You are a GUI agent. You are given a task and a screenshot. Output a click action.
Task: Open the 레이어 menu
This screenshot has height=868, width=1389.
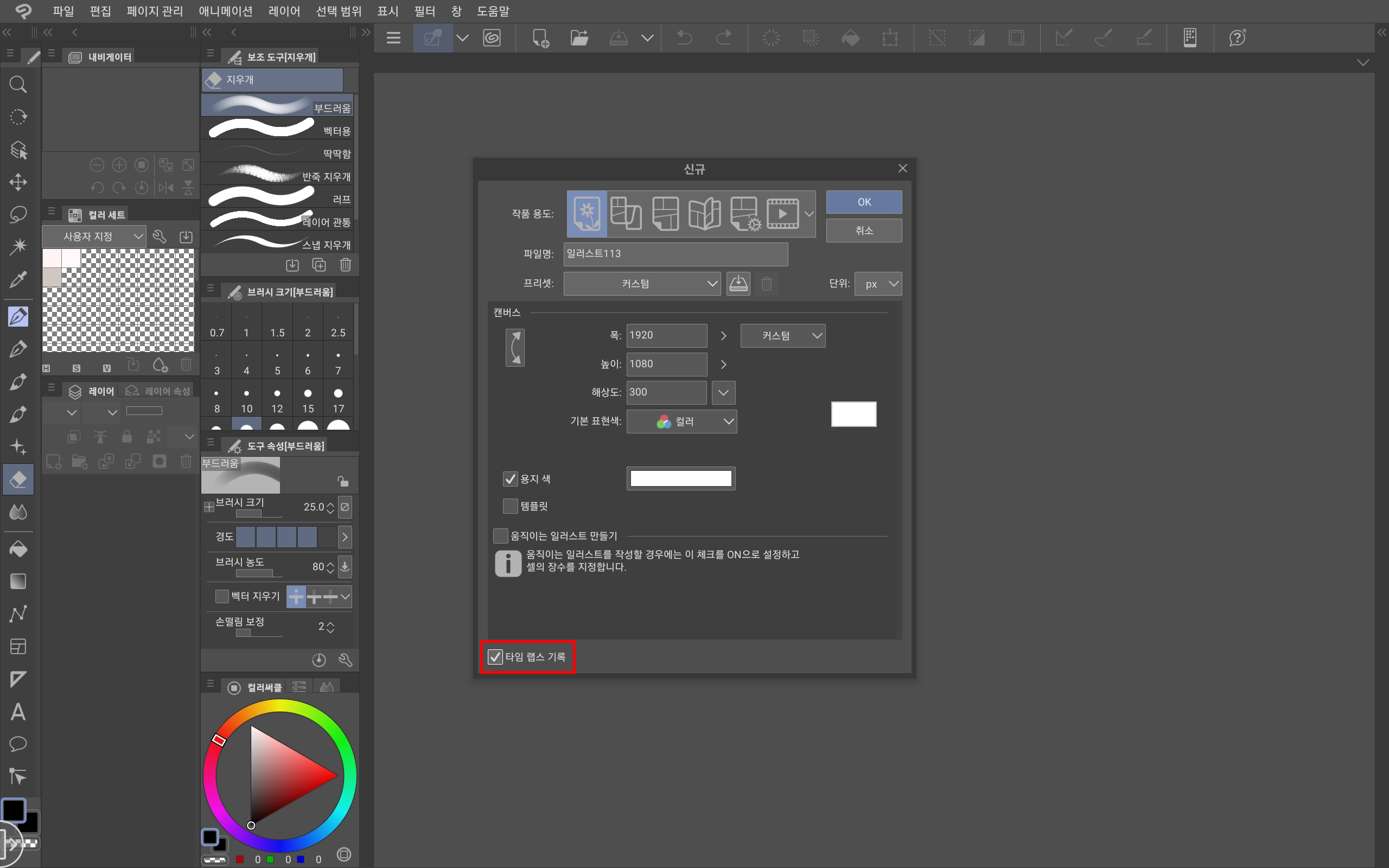[x=284, y=11]
